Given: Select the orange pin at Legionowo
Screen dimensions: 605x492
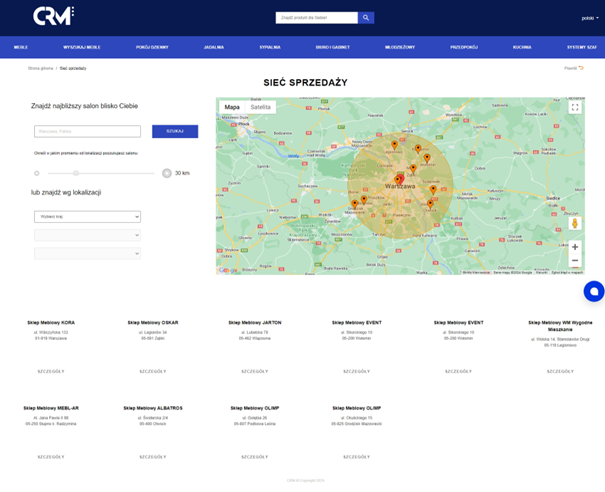Looking at the screenshot, I should (394, 145).
